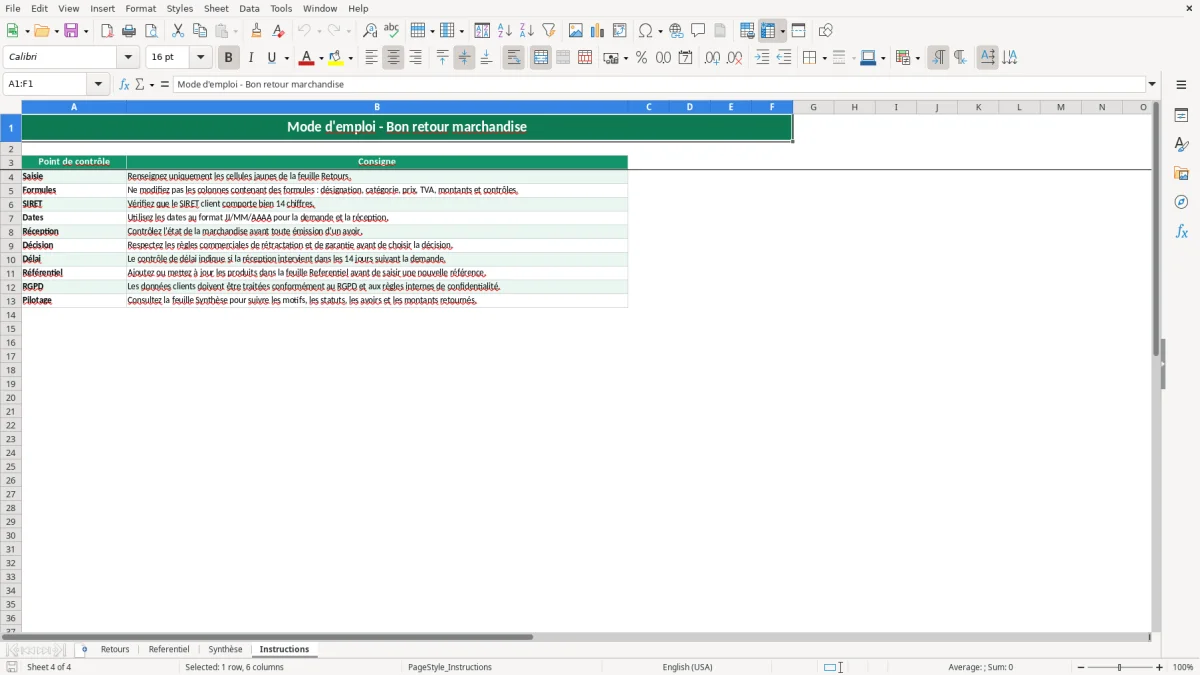Switch to the Synthèse sheet tab
The image size is (1200, 675).
pyautogui.click(x=225, y=649)
